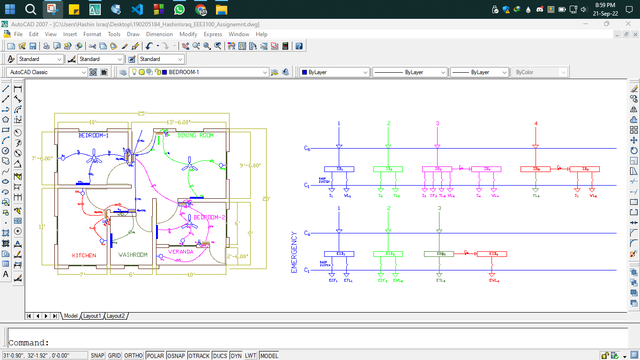Click the Command line input area

[x=318, y=338]
